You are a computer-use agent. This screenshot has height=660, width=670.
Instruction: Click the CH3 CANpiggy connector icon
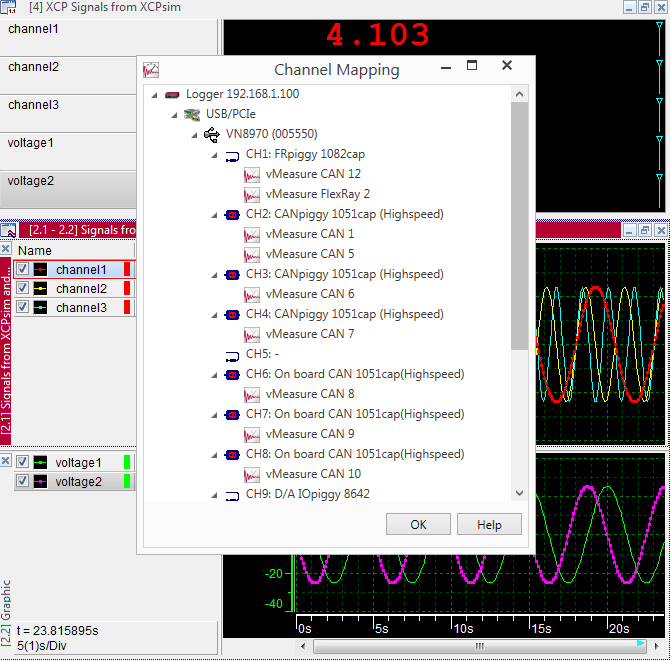(232, 275)
